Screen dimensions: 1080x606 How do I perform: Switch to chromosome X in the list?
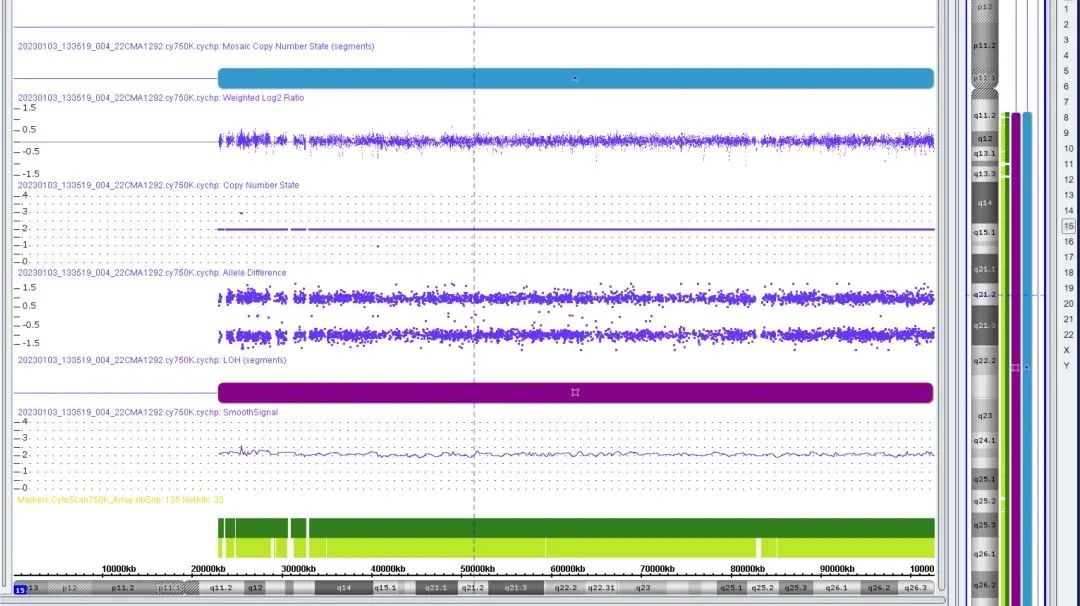click(1067, 350)
